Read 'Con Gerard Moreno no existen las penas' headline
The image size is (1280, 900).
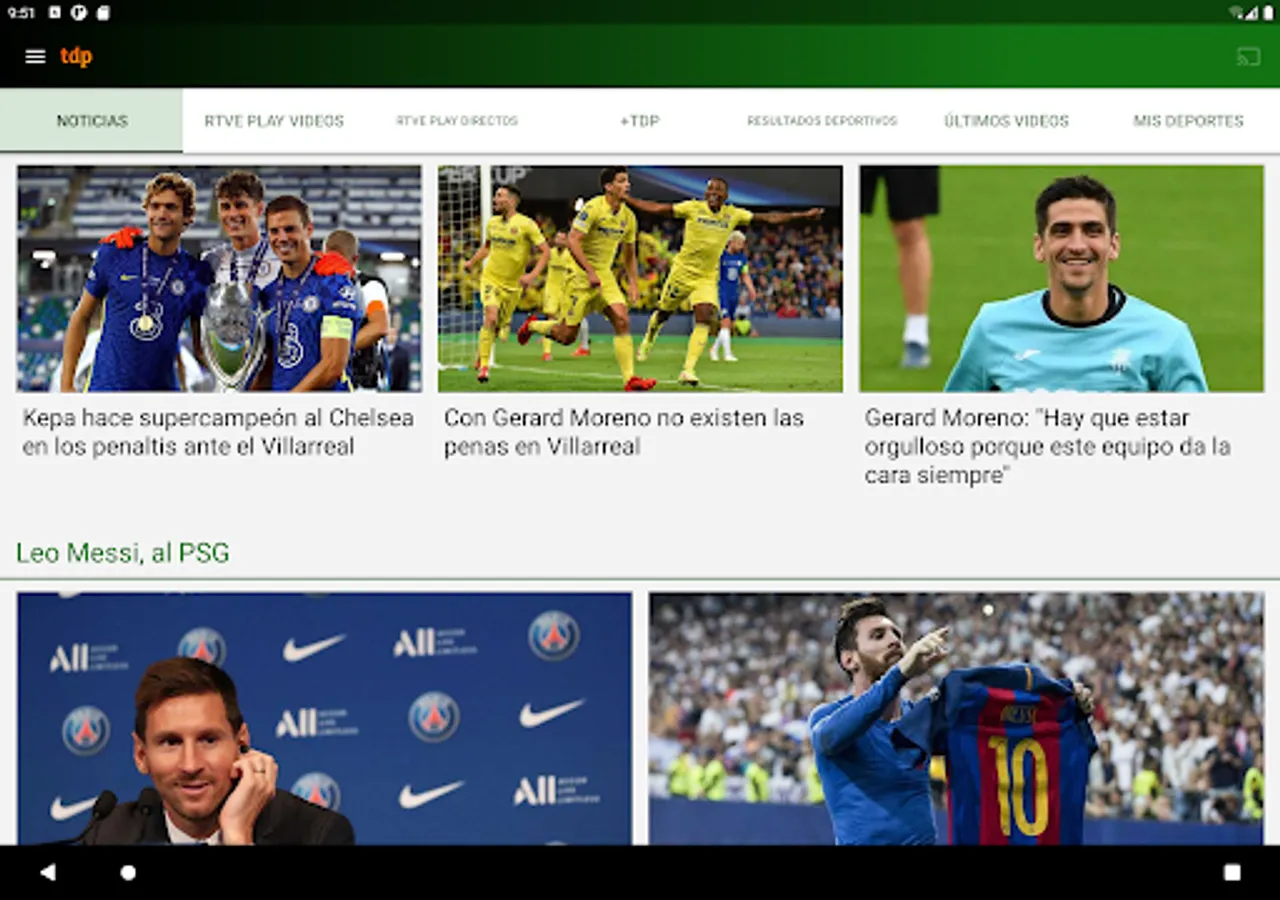[x=624, y=432]
